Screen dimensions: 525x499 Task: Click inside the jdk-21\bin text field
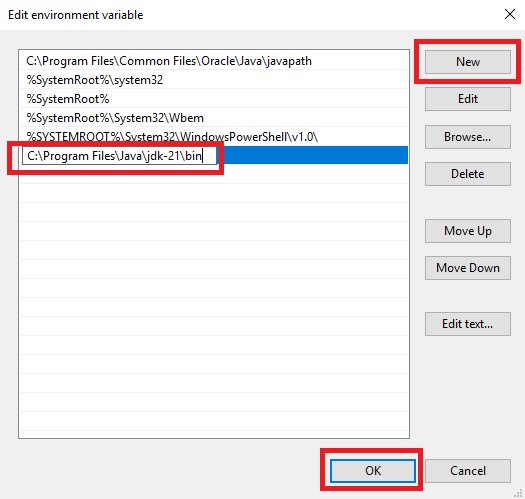(x=119, y=156)
